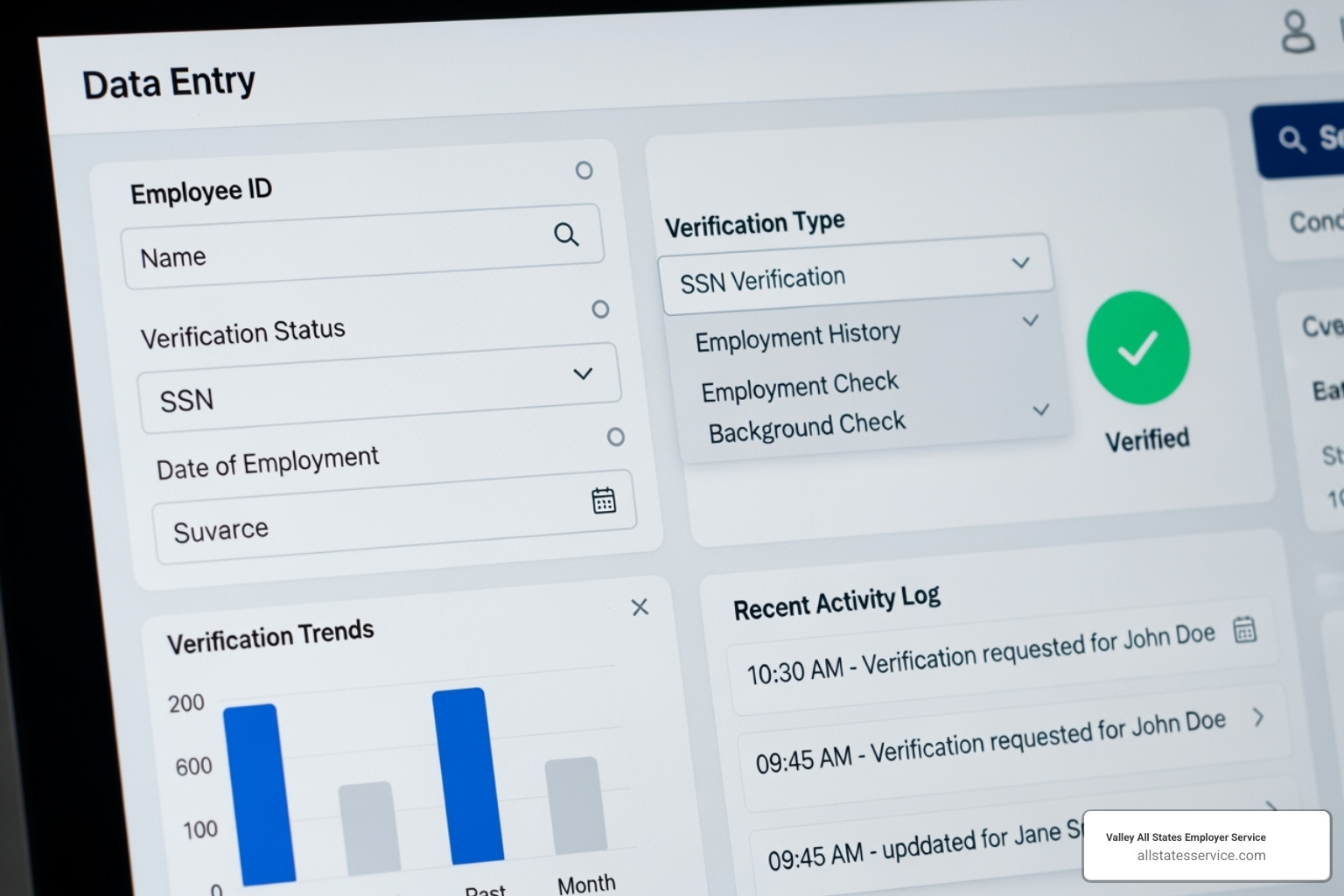The width and height of the screenshot is (1344, 896).
Task: Select the radio button next to Employee ID
Action: (584, 170)
